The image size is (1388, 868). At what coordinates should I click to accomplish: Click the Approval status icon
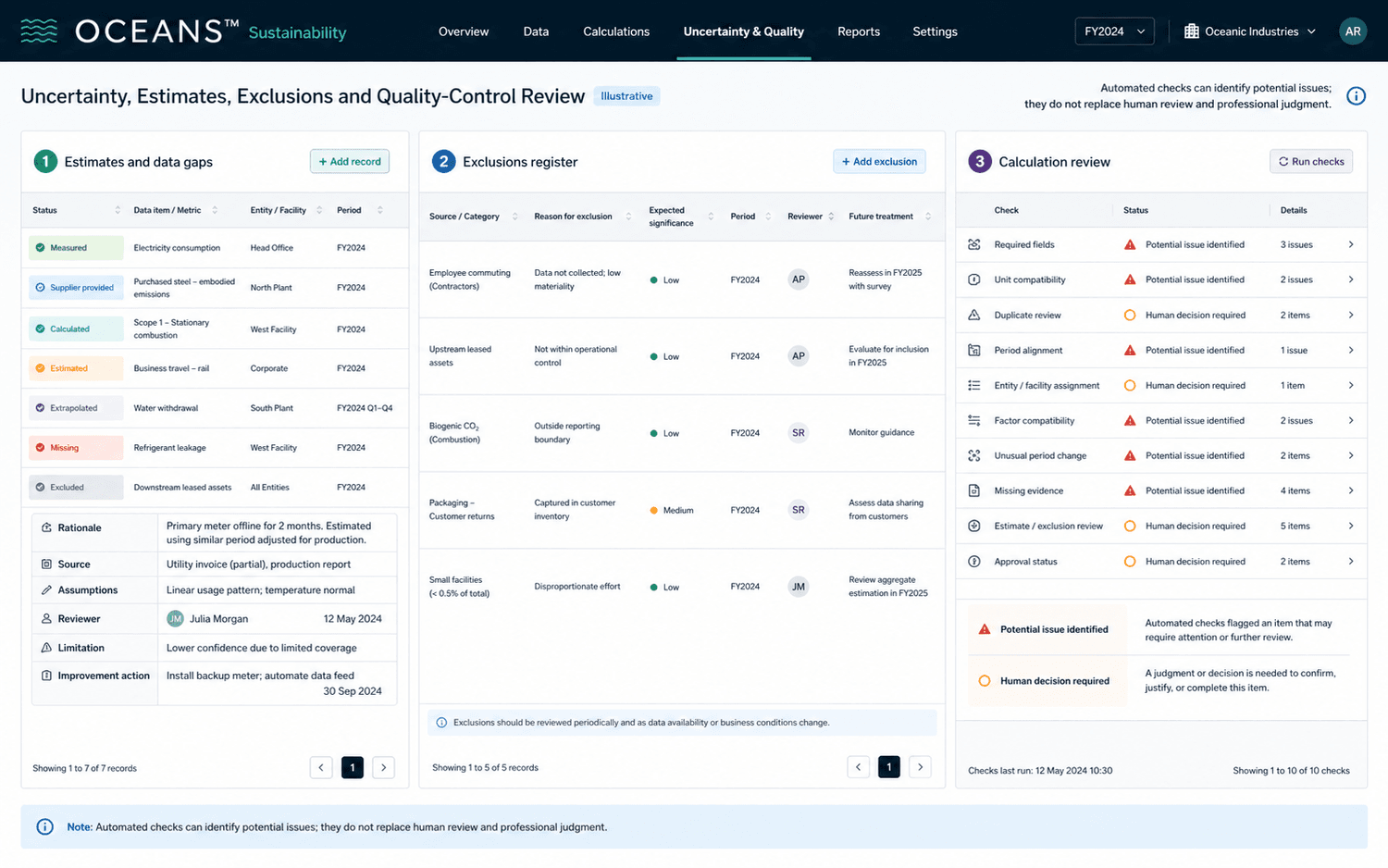973,561
